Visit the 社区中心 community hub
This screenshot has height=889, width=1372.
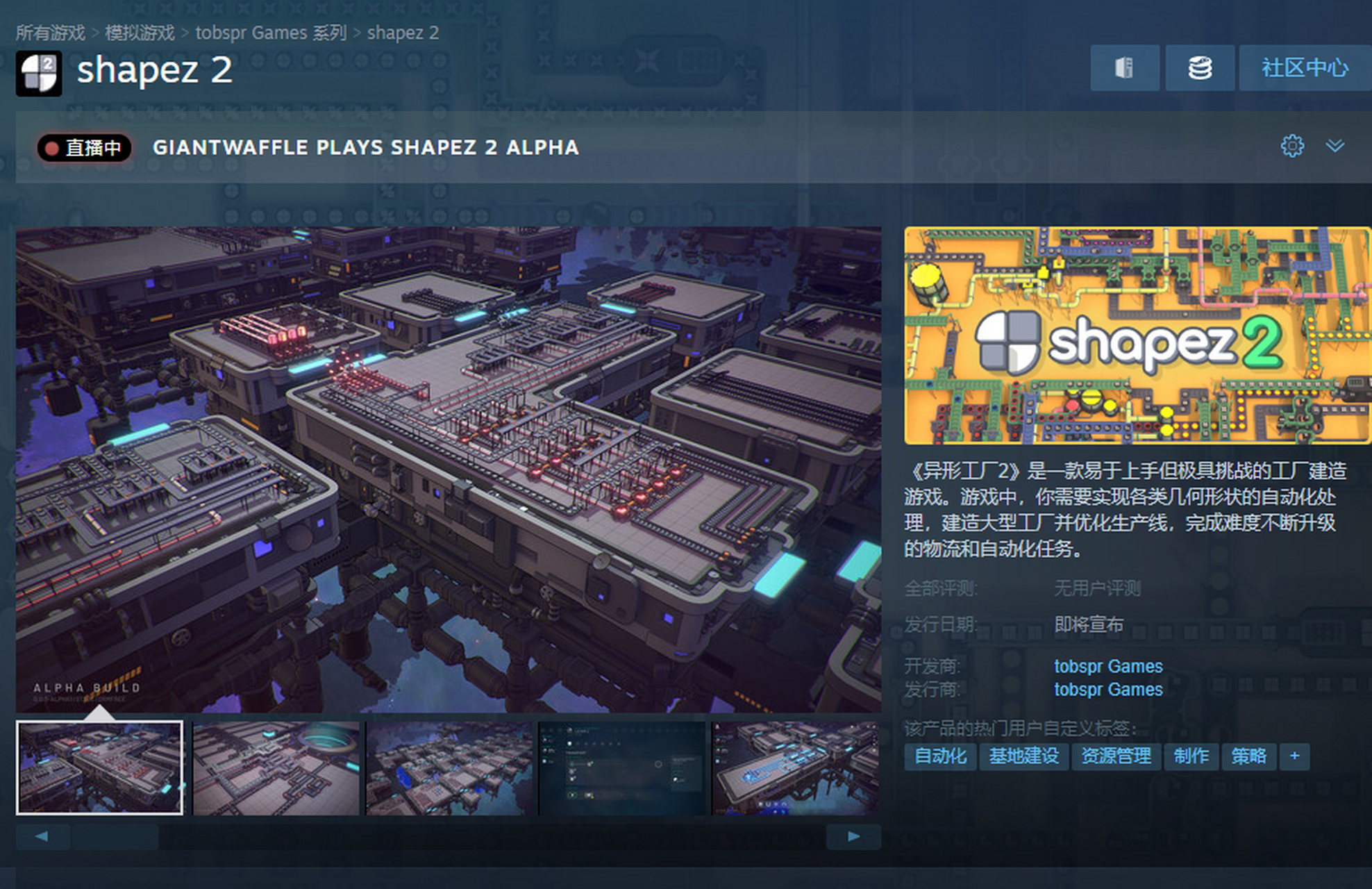pos(1303,67)
